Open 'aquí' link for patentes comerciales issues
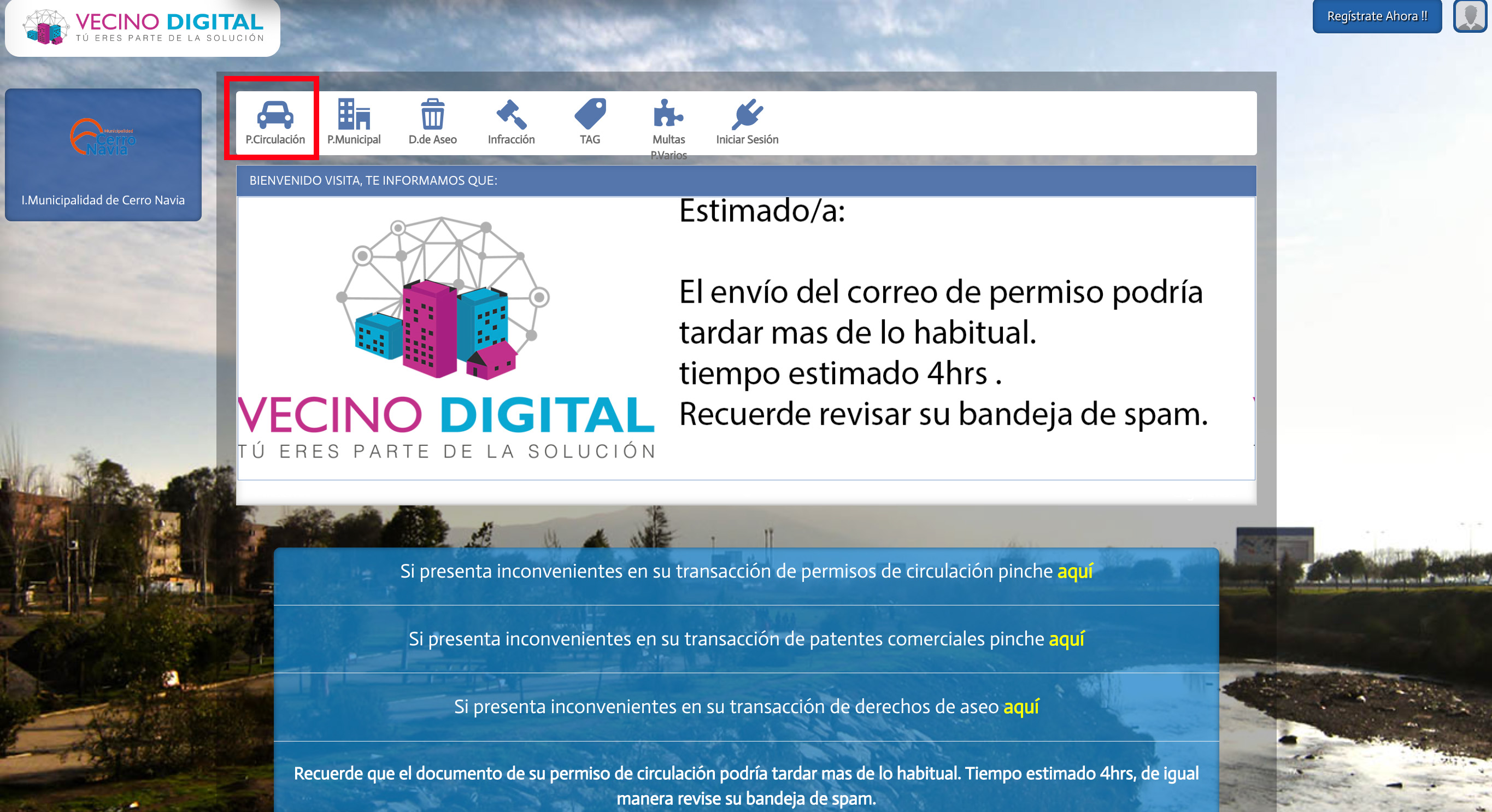 click(1066, 639)
